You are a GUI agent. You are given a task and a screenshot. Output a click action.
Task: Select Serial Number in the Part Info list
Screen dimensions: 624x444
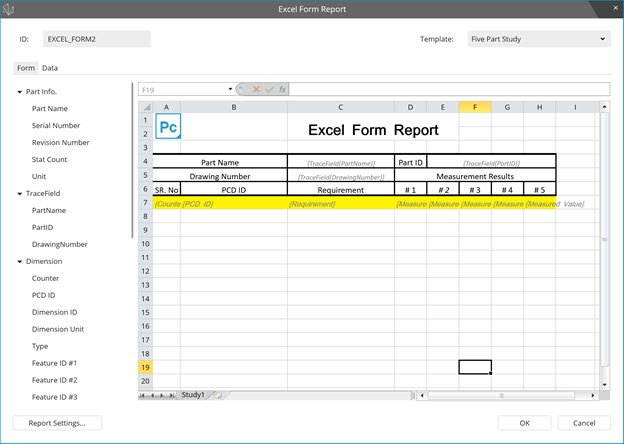(56, 125)
